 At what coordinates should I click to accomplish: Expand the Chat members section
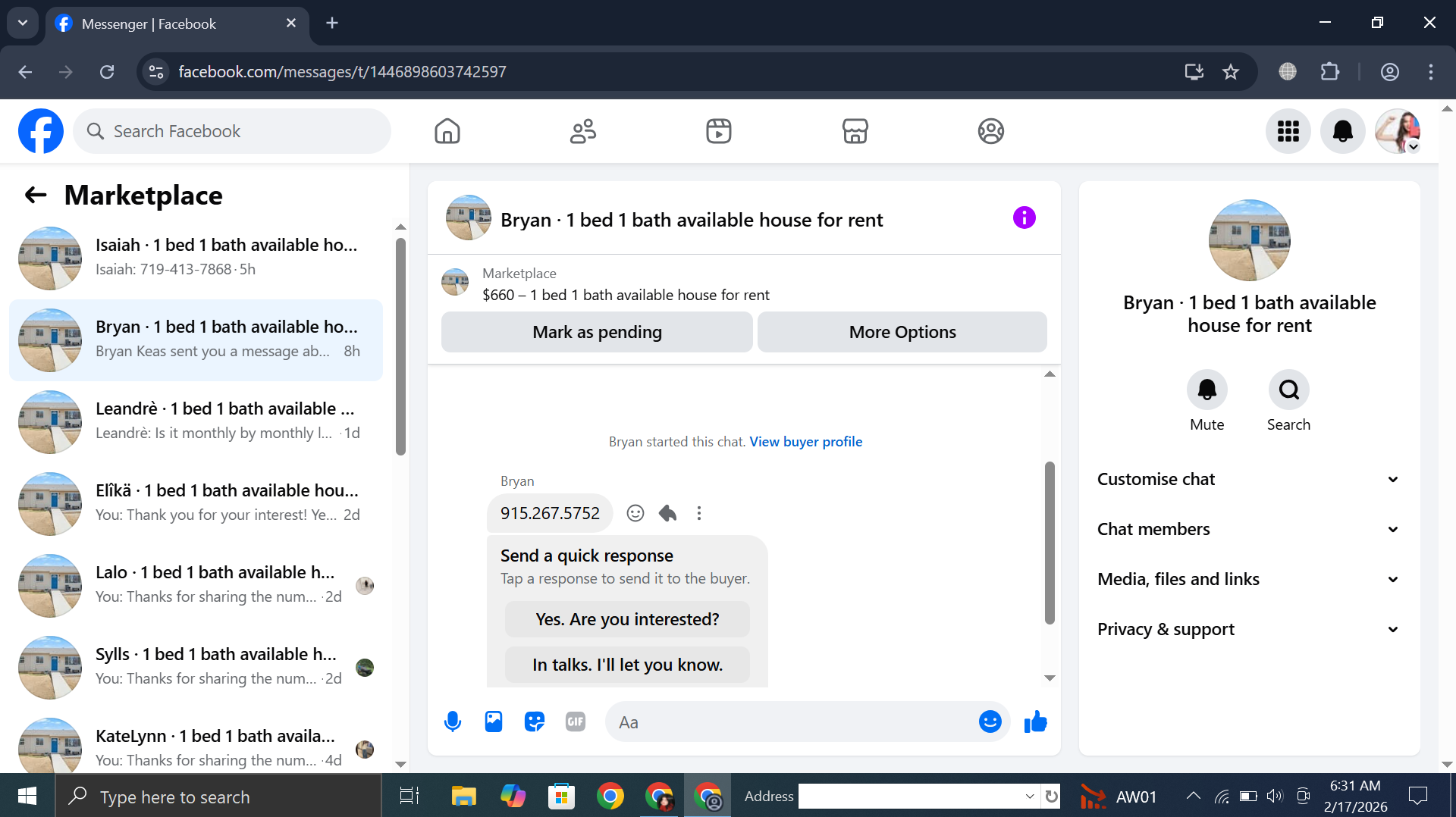pyautogui.click(x=1249, y=529)
